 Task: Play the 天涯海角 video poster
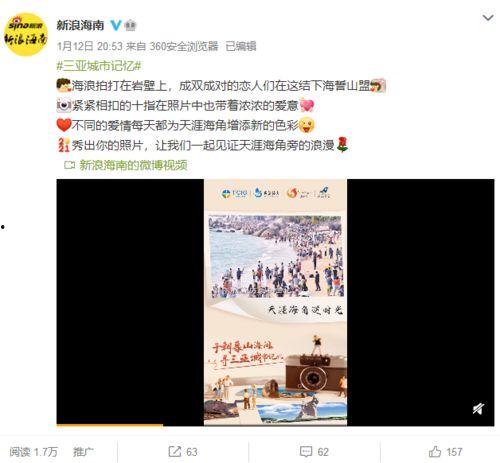(x=275, y=302)
